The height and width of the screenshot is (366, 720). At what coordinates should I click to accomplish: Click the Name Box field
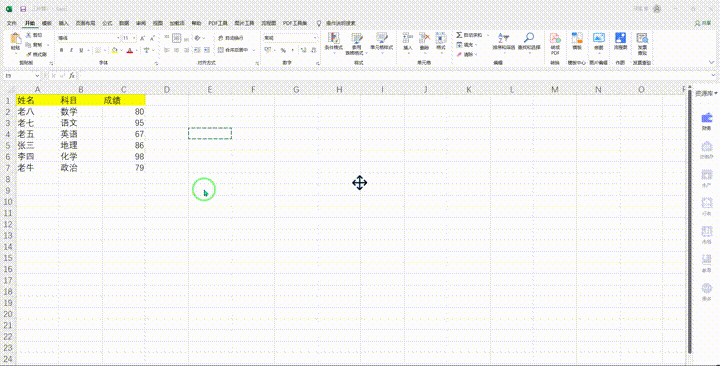(x=22, y=75)
